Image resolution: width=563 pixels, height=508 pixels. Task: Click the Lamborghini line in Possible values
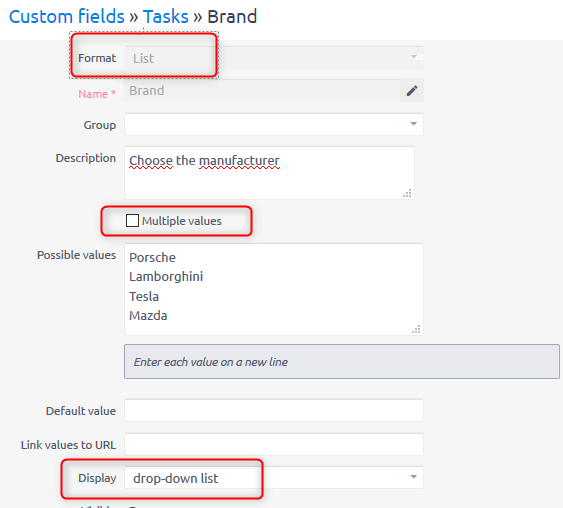(166, 277)
